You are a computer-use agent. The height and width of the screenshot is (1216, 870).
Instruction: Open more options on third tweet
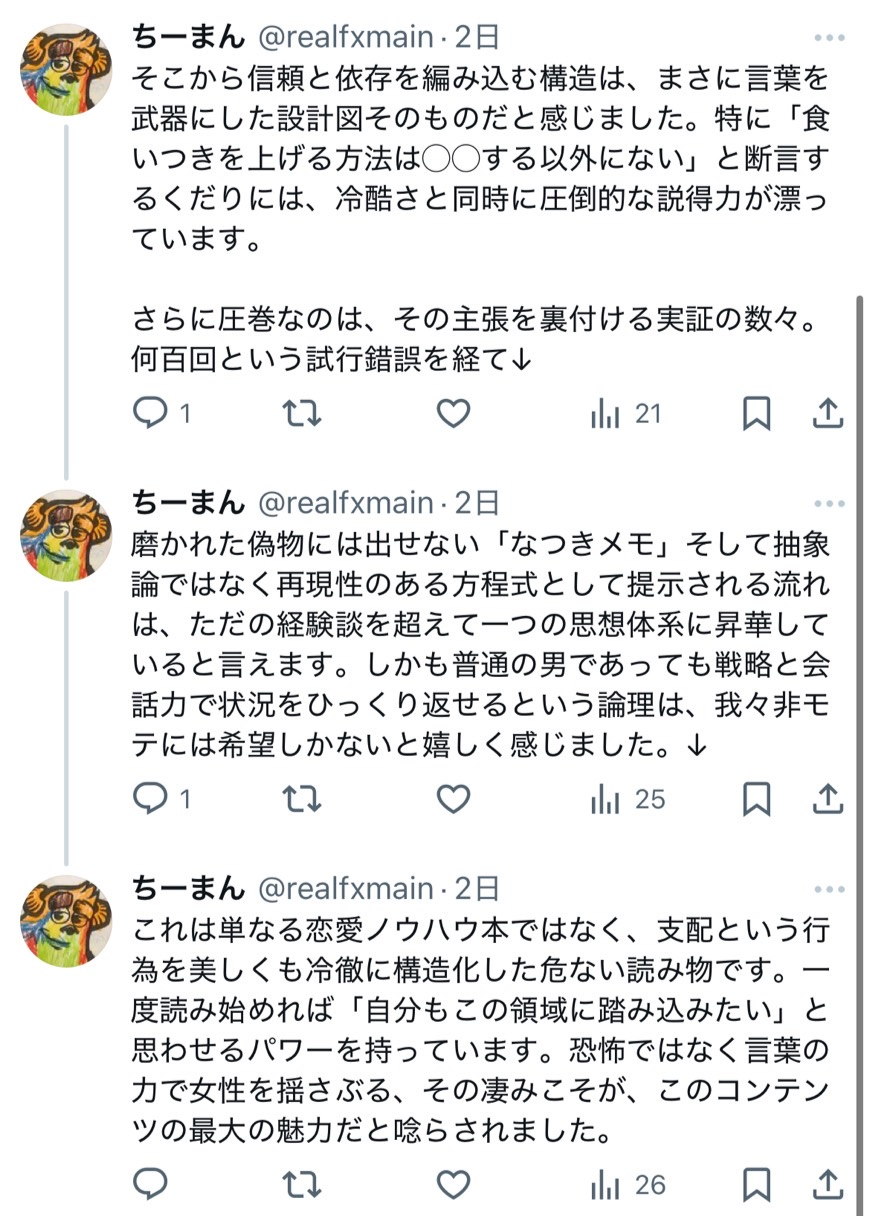pos(829,889)
